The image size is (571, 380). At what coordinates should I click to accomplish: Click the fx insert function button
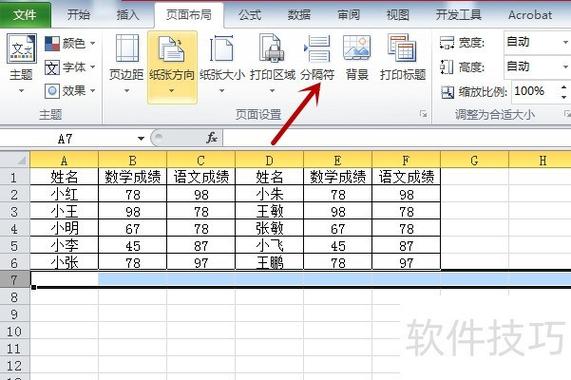(212, 138)
